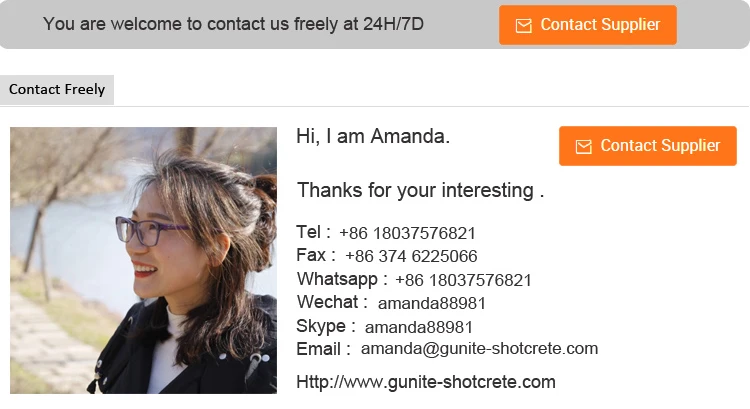This screenshot has height=409, width=750.
Task: Click envelope icon beside Amanda's greeting
Action: [x=583, y=147]
